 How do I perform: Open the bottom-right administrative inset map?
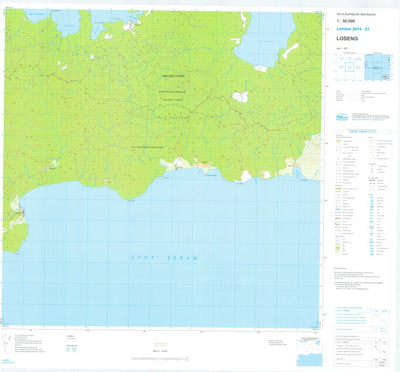tap(310, 352)
